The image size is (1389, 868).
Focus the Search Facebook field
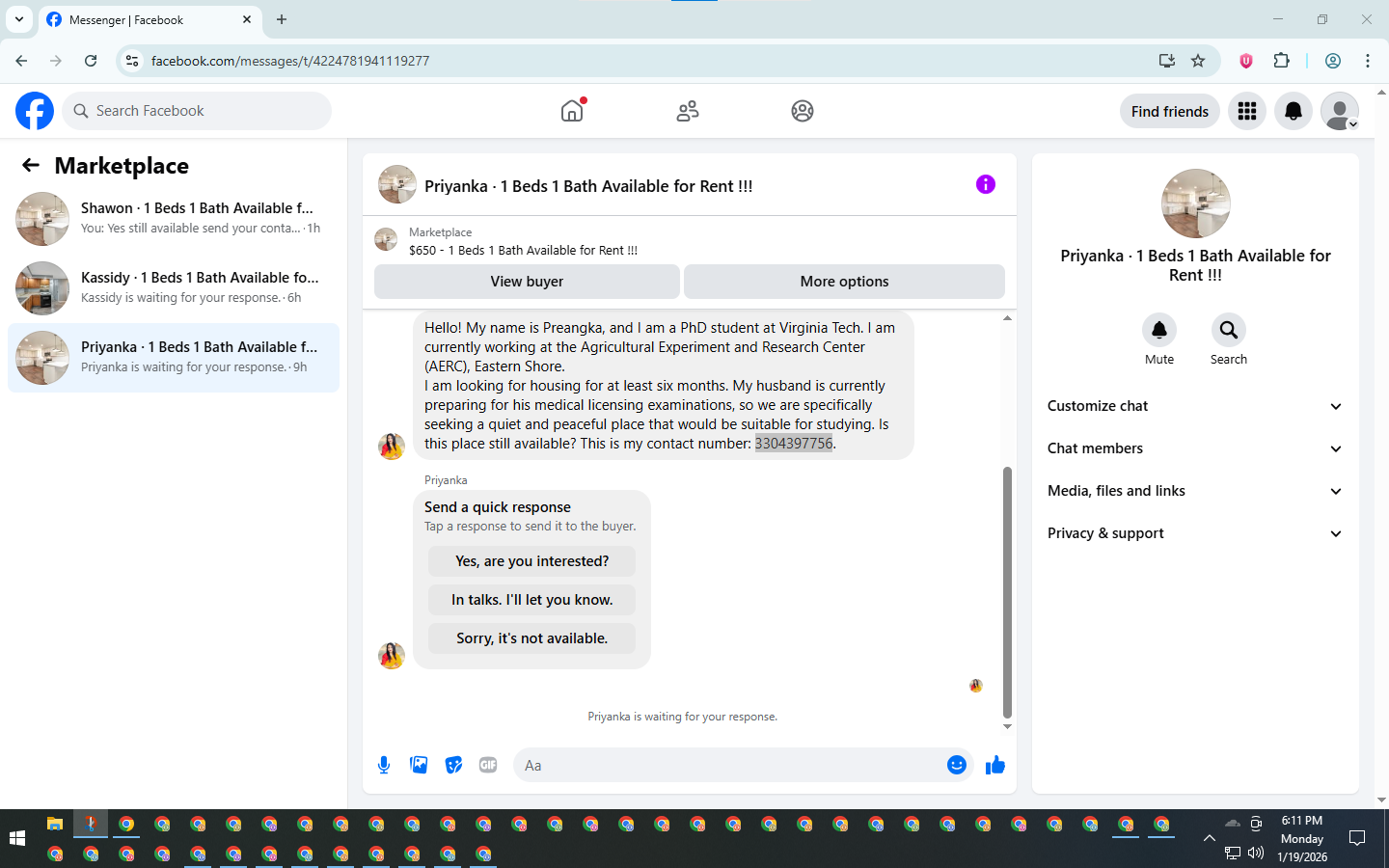coord(197,111)
